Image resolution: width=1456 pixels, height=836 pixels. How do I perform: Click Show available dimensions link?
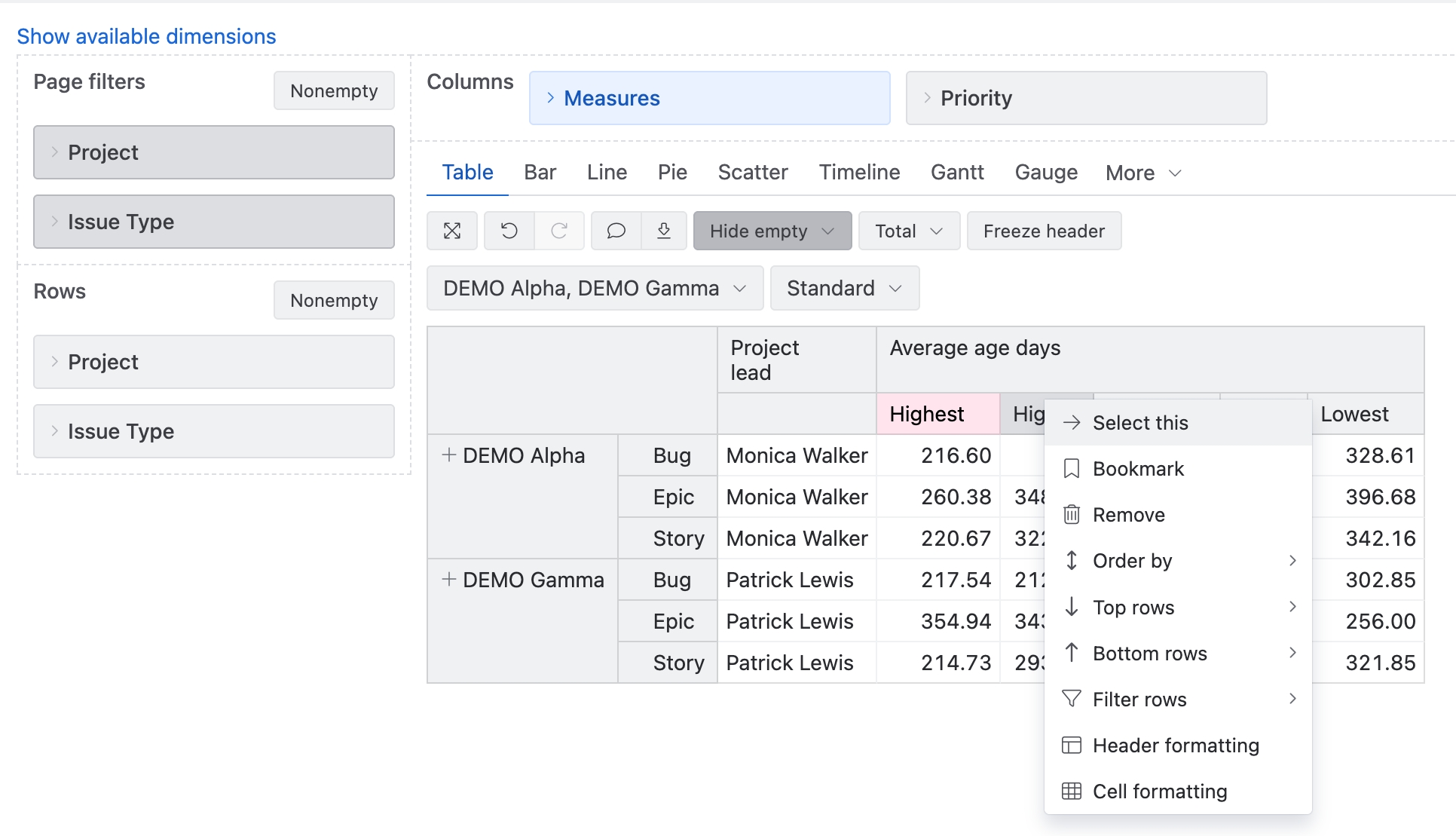point(146,36)
